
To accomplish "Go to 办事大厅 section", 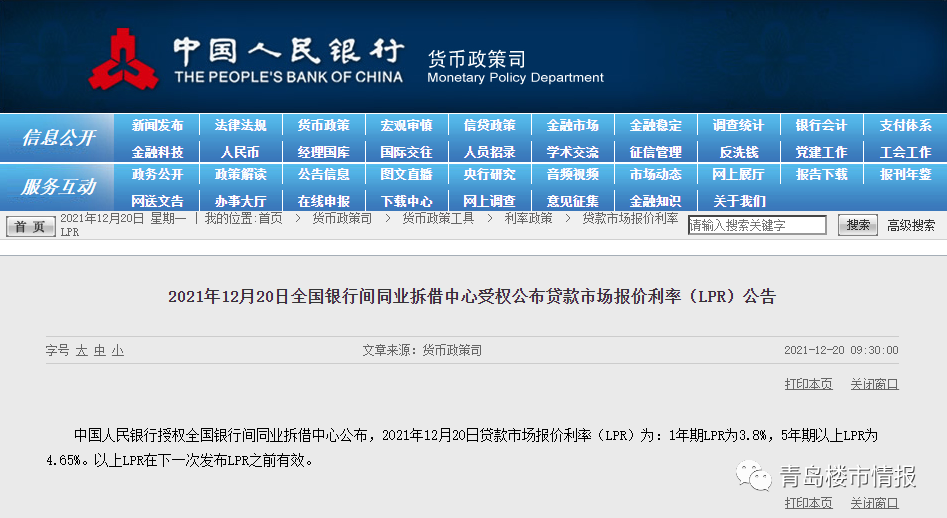I will (x=240, y=201).
